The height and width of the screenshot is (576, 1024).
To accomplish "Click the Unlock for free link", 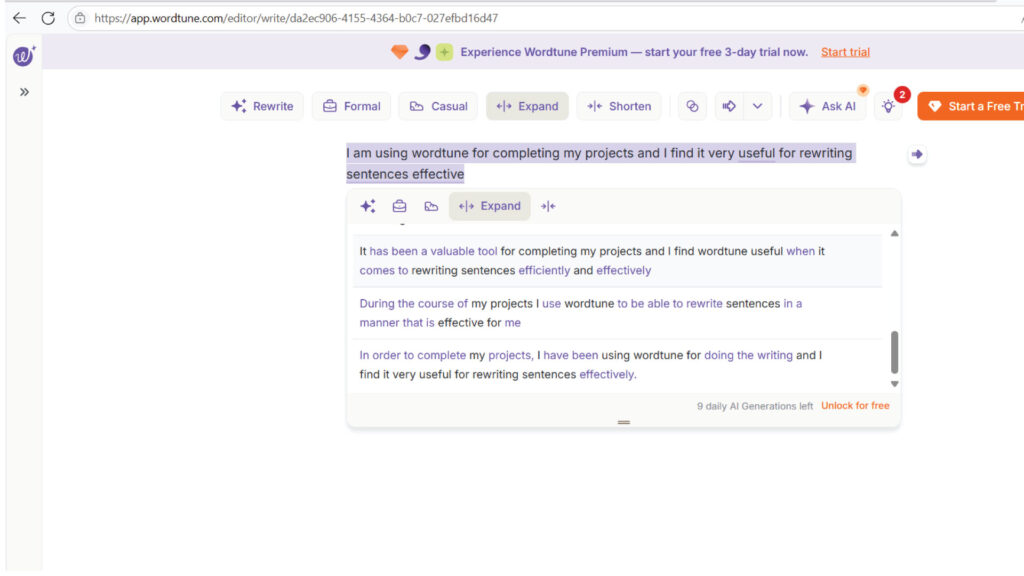I will pos(855,406).
